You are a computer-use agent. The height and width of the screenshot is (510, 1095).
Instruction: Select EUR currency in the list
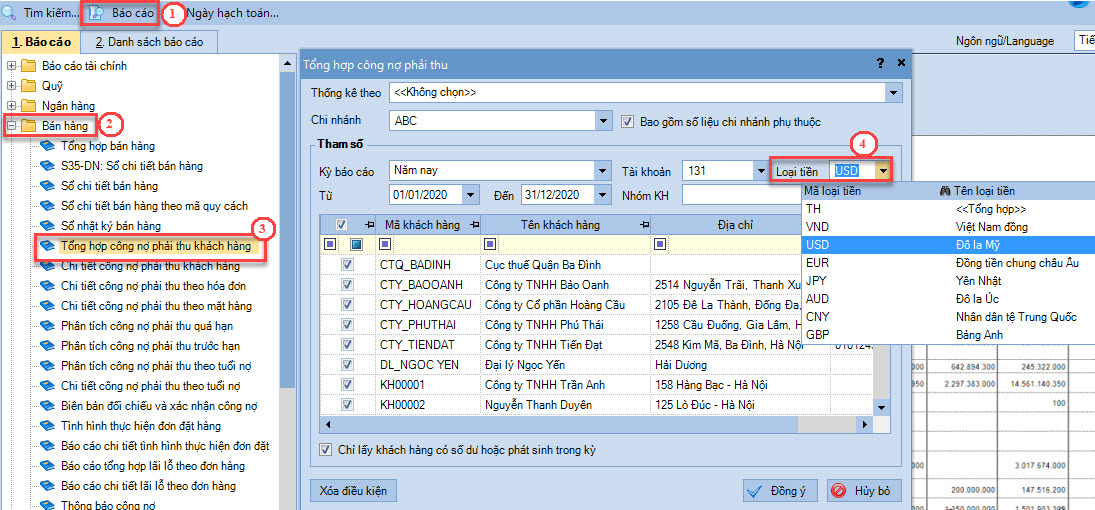[948, 263]
